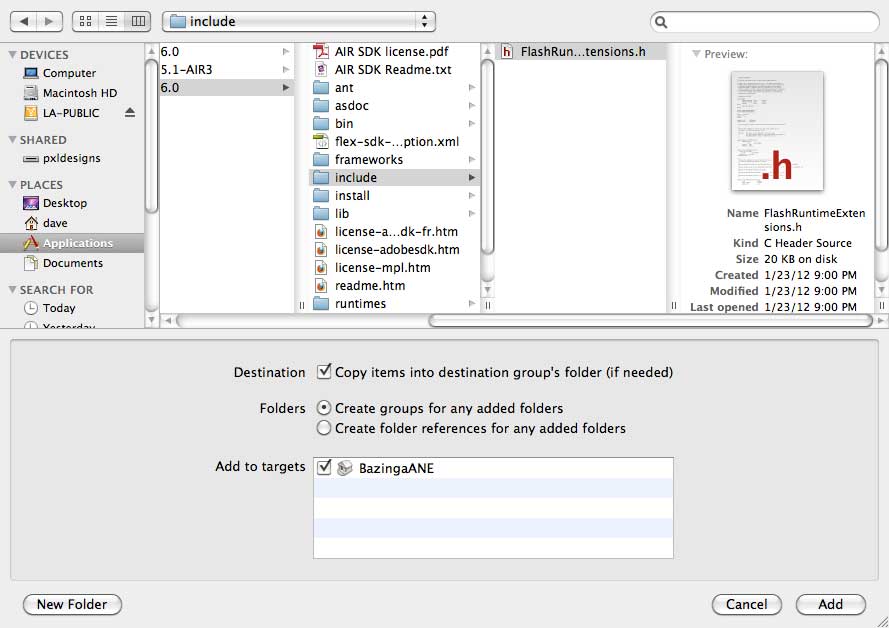Image resolution: width=889 pixels, height=628 pixels.
Task: Expand the frameworks folder arrow
Action: pos(472,160)
